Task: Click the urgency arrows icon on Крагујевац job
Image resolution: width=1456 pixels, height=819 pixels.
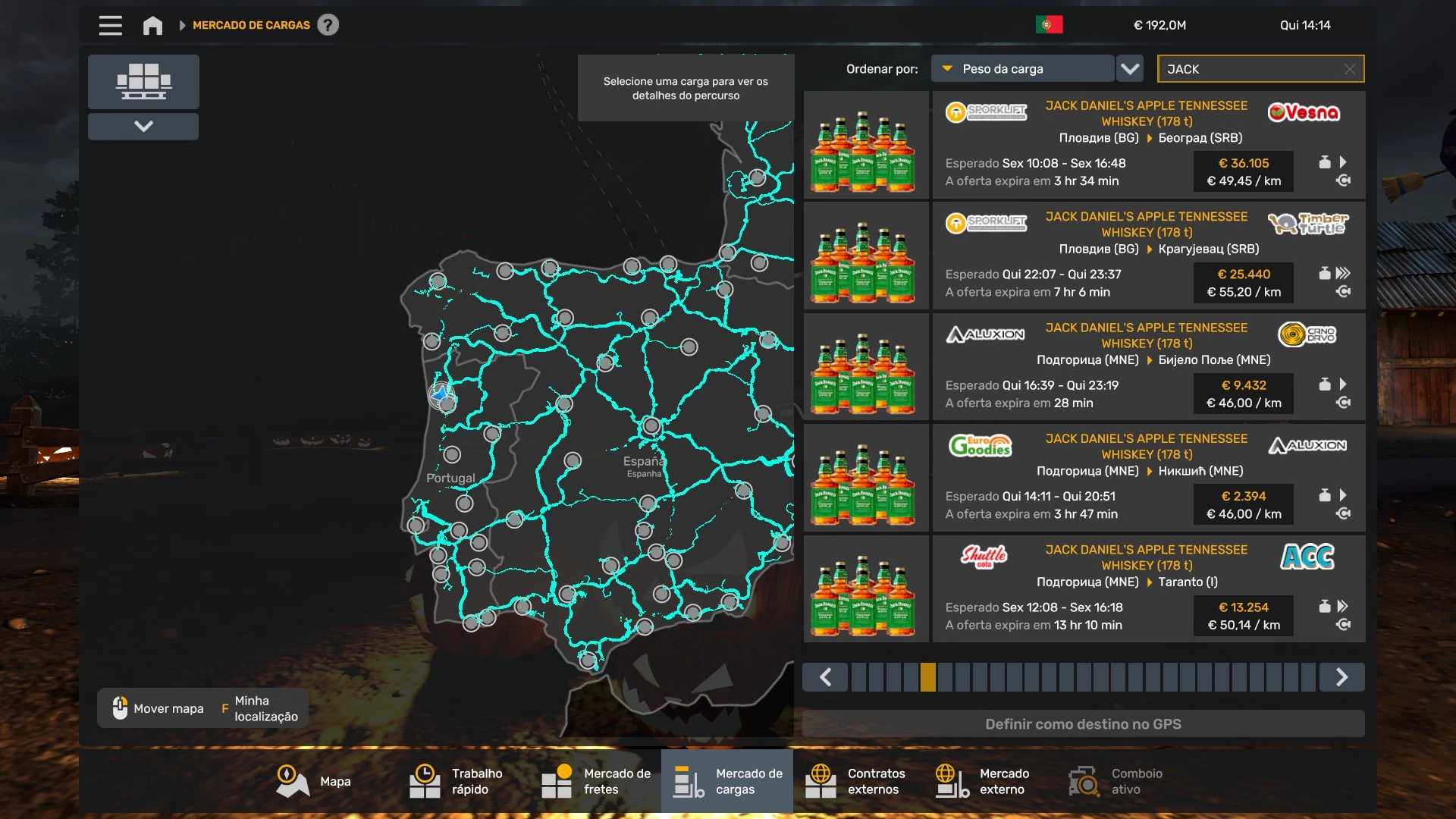Action: click(x=1343, y=273)
